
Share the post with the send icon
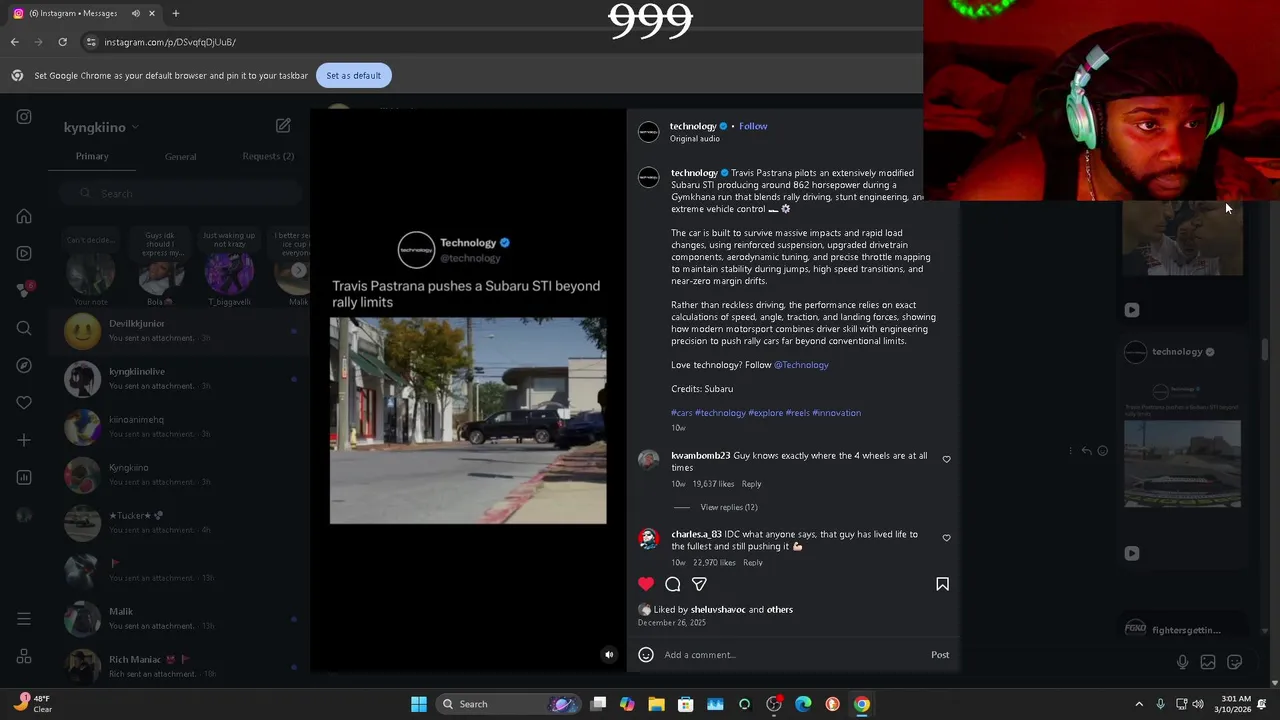(x=699, y=584)
